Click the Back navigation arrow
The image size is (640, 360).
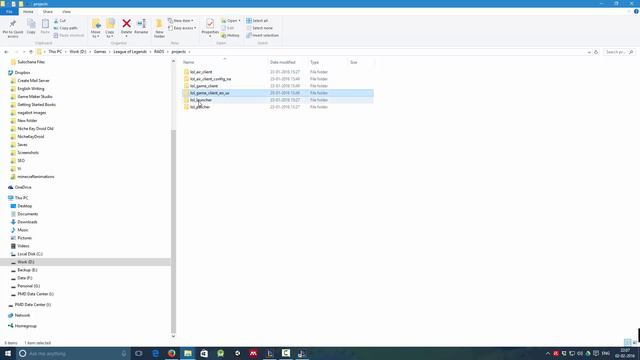tap(6, 52)
